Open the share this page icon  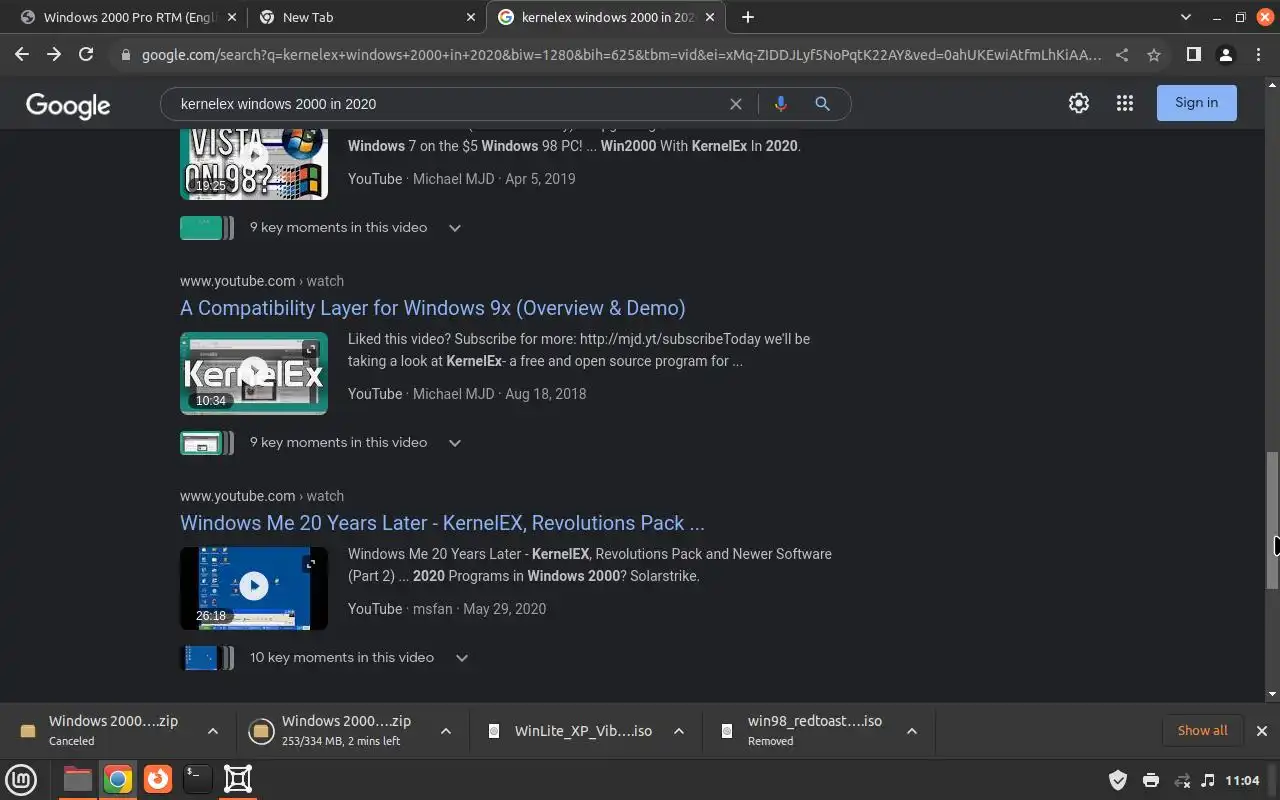tap(1122, 55)
